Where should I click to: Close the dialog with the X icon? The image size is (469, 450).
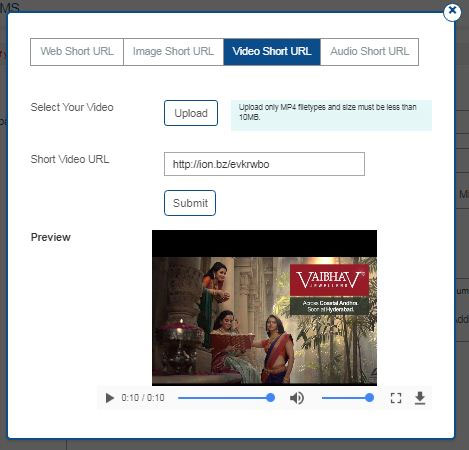(452, 12)
